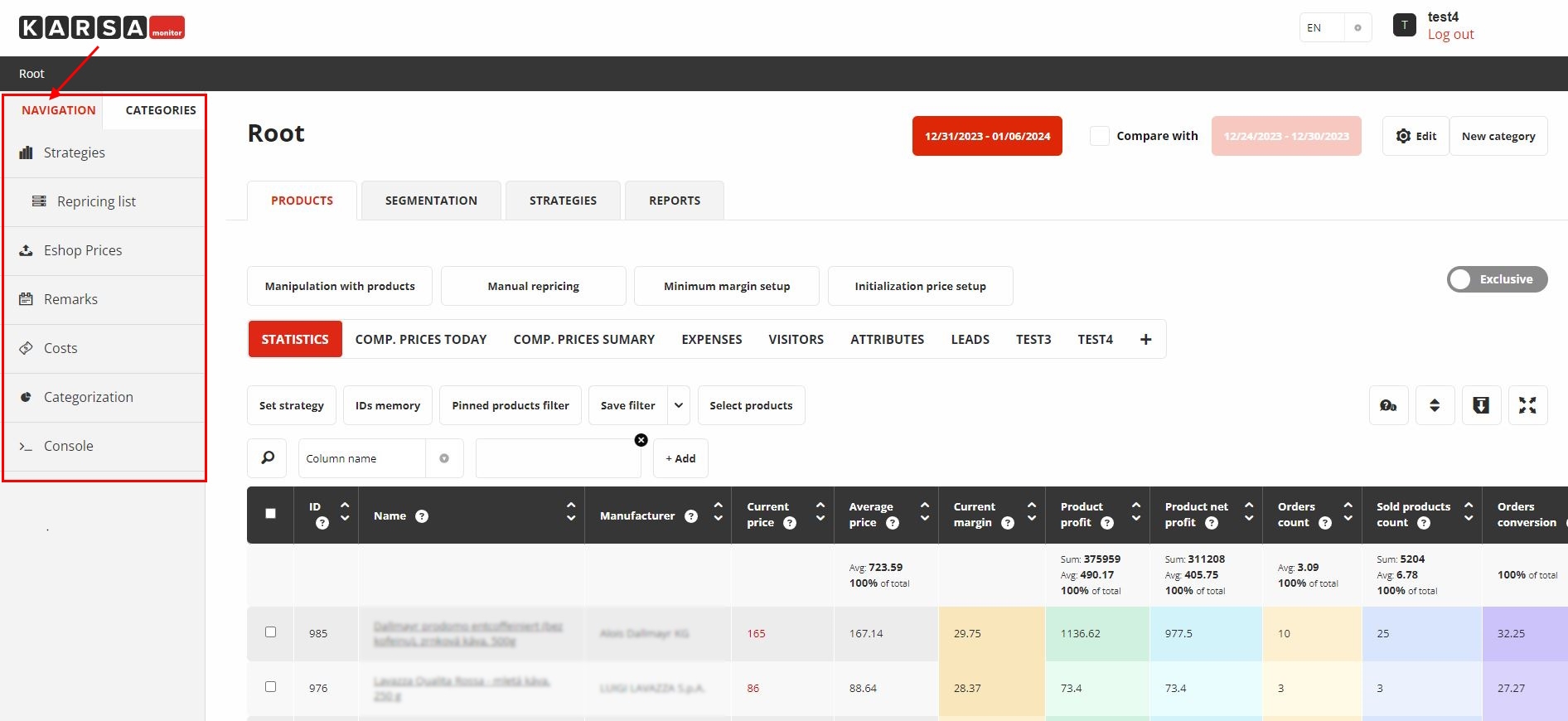The width and height of the screenshot is (1568, 721).
Task: Click the New category button
Action: 1498,136
